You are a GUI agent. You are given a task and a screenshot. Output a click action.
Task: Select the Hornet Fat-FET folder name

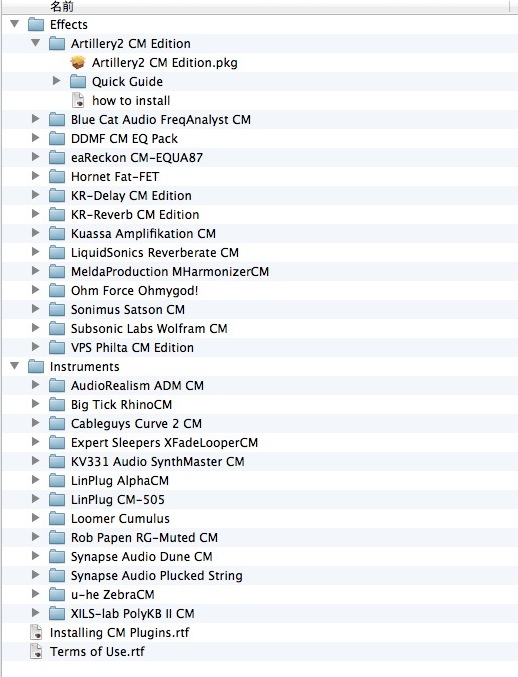[115, 177]
